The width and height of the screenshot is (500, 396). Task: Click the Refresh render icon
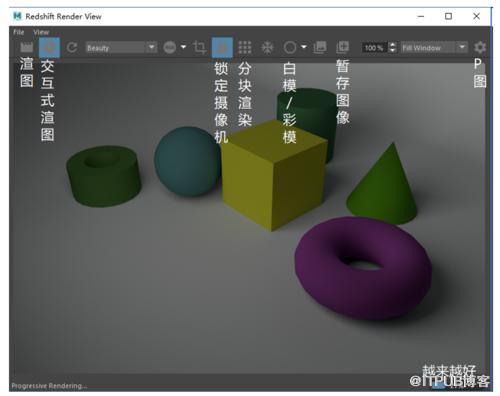tap(72, 48)
